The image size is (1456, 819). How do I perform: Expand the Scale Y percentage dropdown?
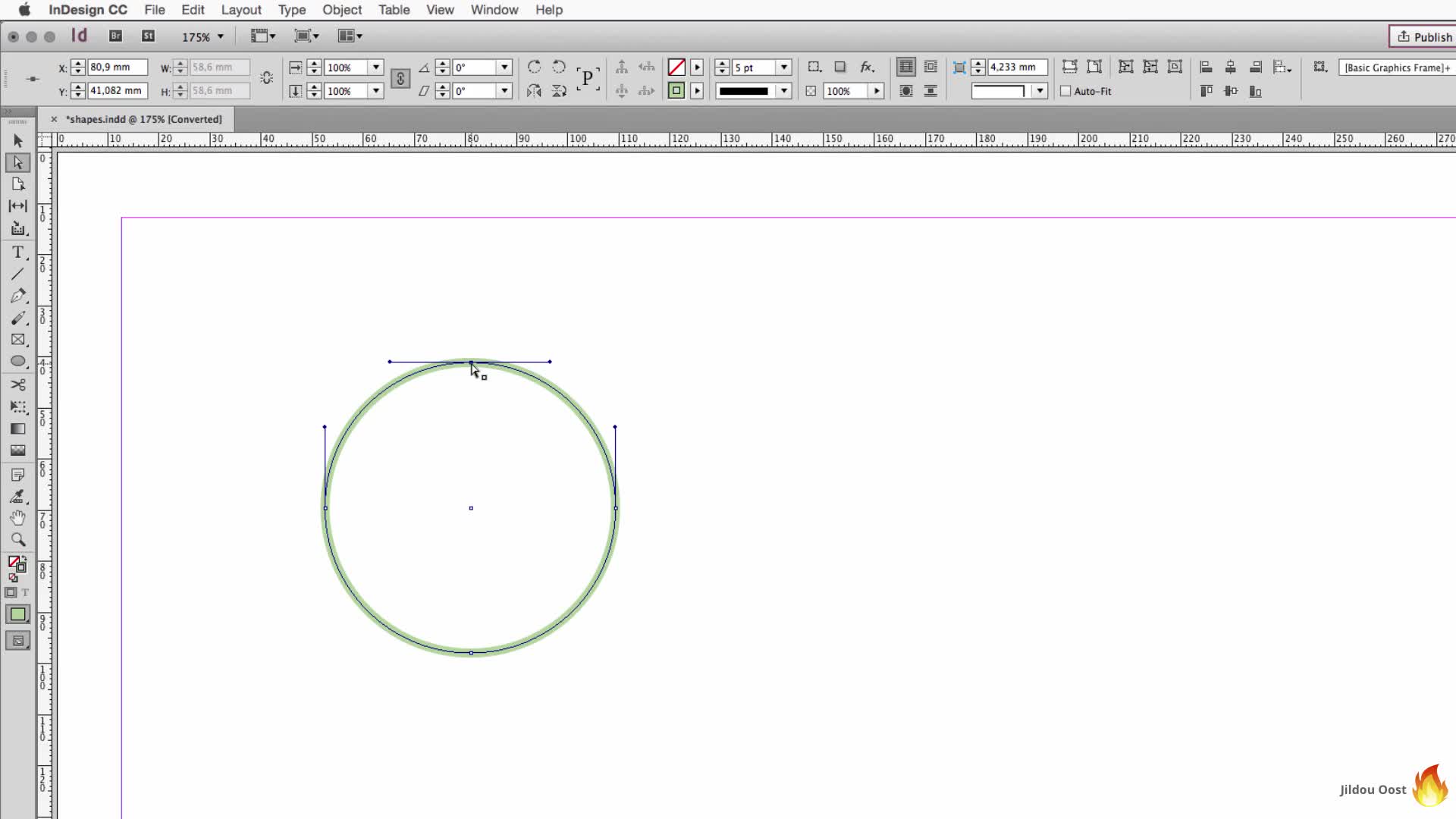(375, 91)
